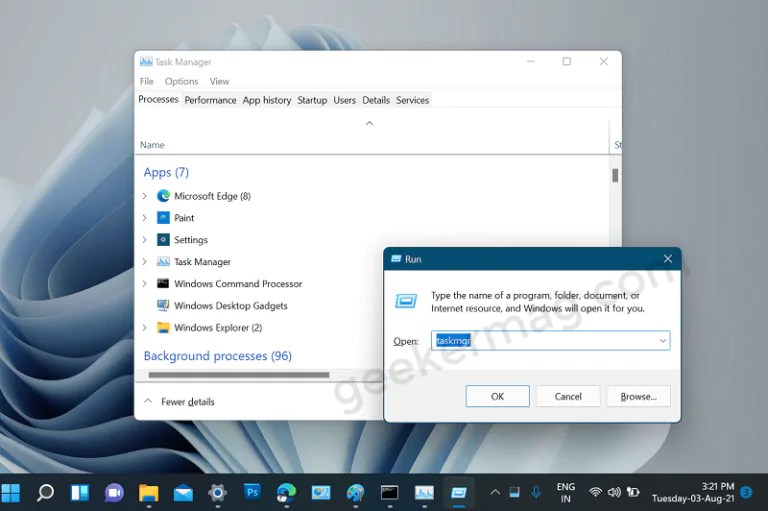Click Microsoft Edge icon in process list
Image resolution: width=768 pixels, height=511 pixels.
[x=163, y=196]
